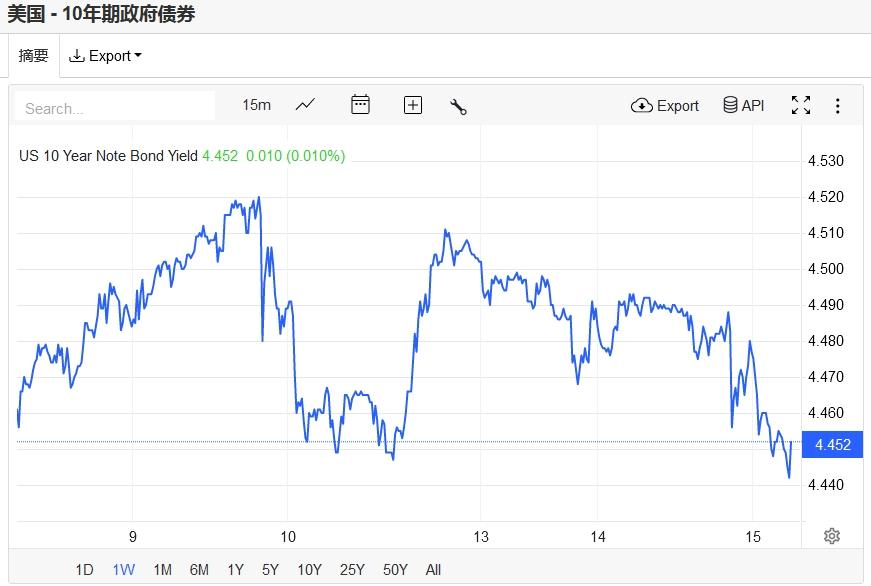Enter fullscreen chart mode
The width and height of the screenshot is (871, 586).
[800, 105]
